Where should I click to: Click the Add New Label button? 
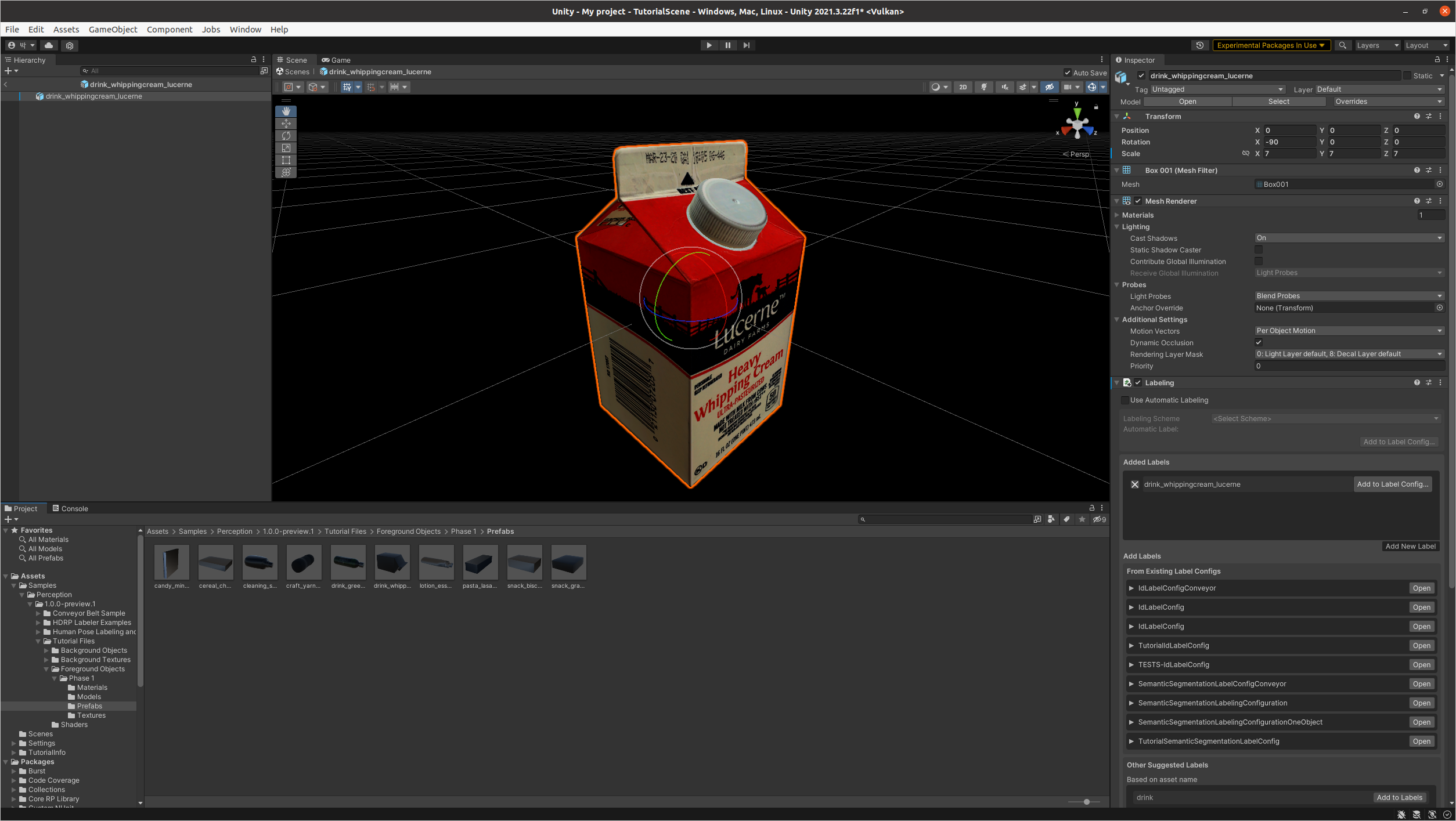coord(1410,546)
